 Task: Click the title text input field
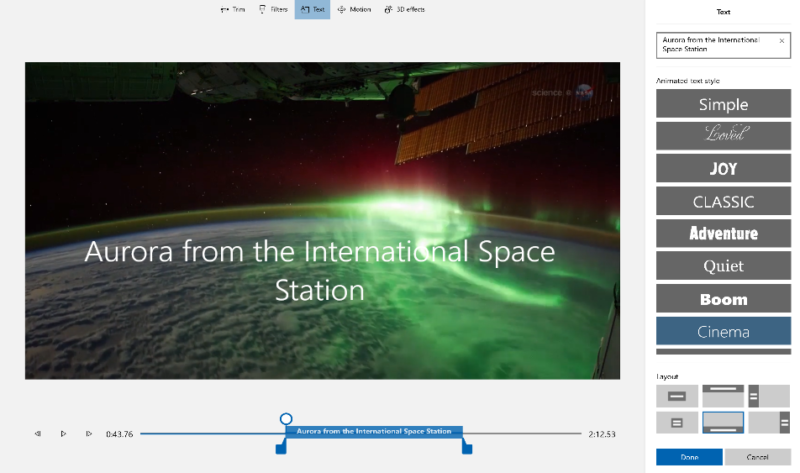[x=715, y=45]
